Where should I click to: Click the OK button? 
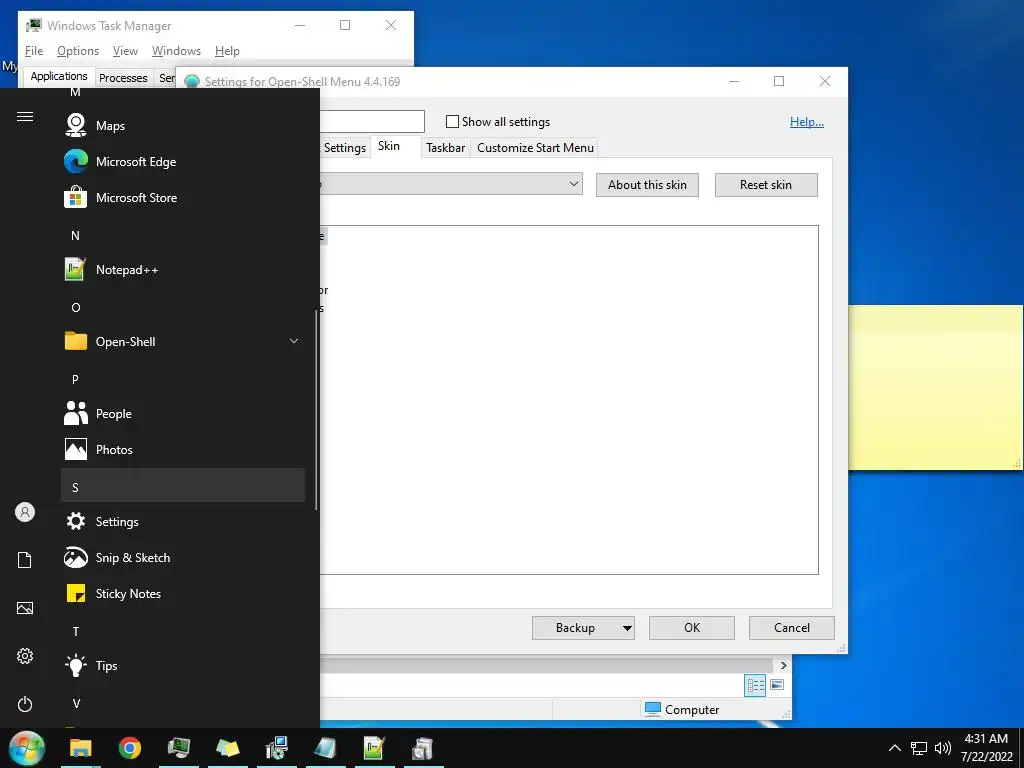692,628
